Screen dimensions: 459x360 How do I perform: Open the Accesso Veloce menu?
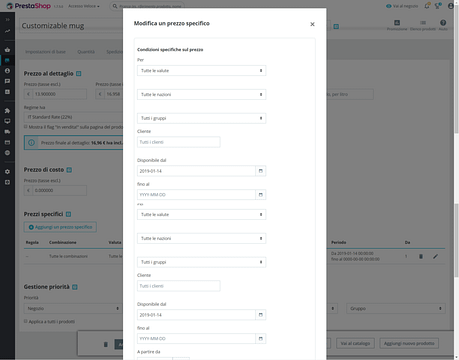click(x=84, y=6)
